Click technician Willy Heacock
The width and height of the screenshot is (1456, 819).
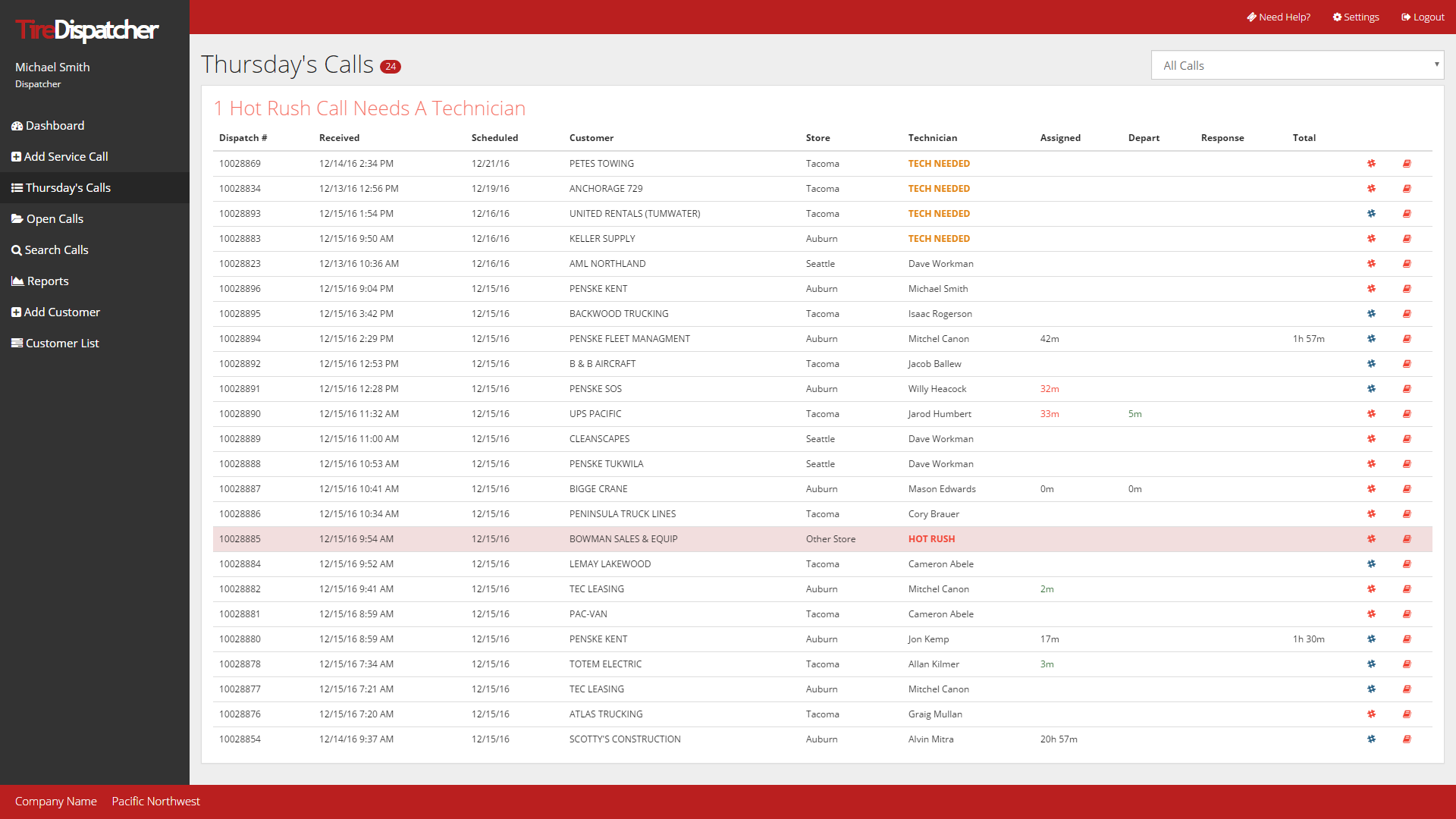point(937,389)
